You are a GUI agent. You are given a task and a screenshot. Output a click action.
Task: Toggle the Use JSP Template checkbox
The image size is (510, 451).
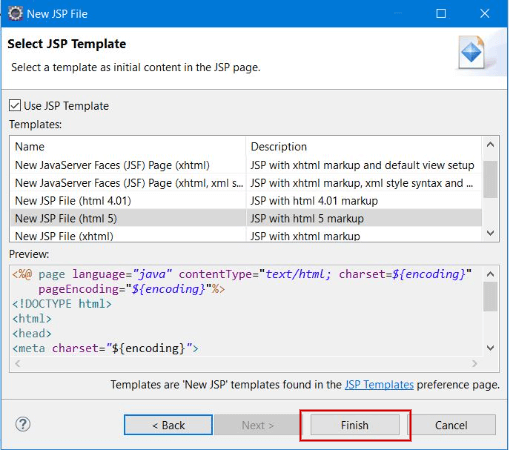click(x=15, y=105)
